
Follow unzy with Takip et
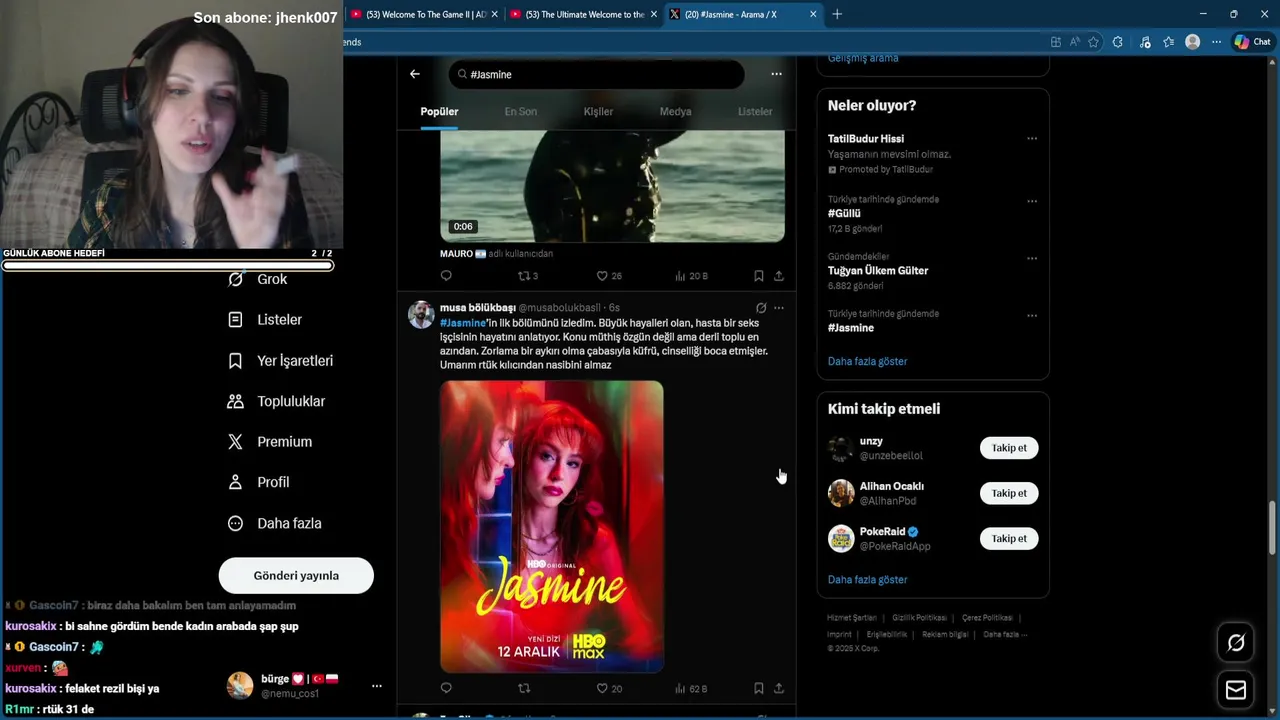1009,448
